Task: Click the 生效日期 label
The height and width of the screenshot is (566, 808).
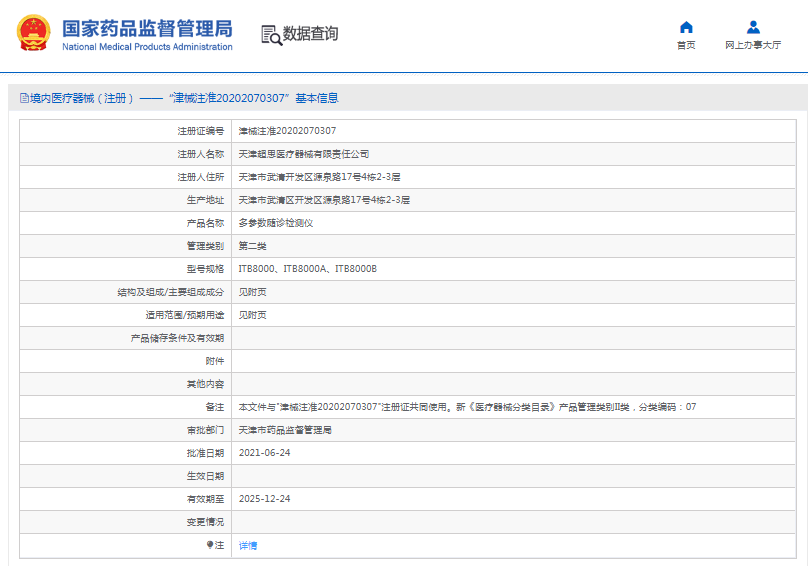Action: tap(206, 476)
